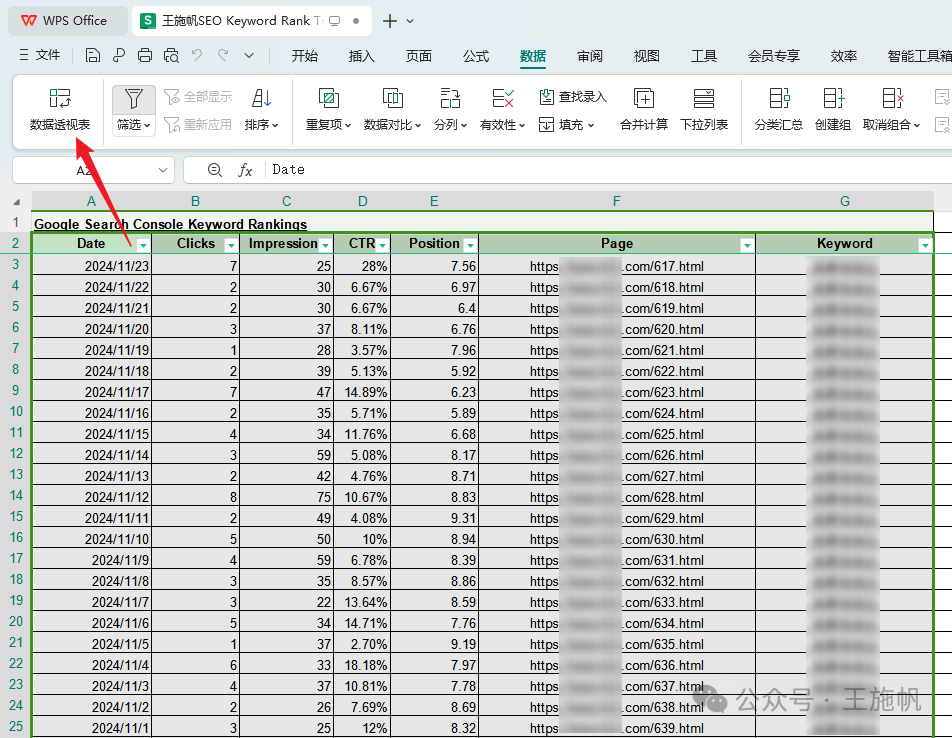Open the Impression column filter dropdown
This screenshot has height=738, width=952.
[325, 245]
